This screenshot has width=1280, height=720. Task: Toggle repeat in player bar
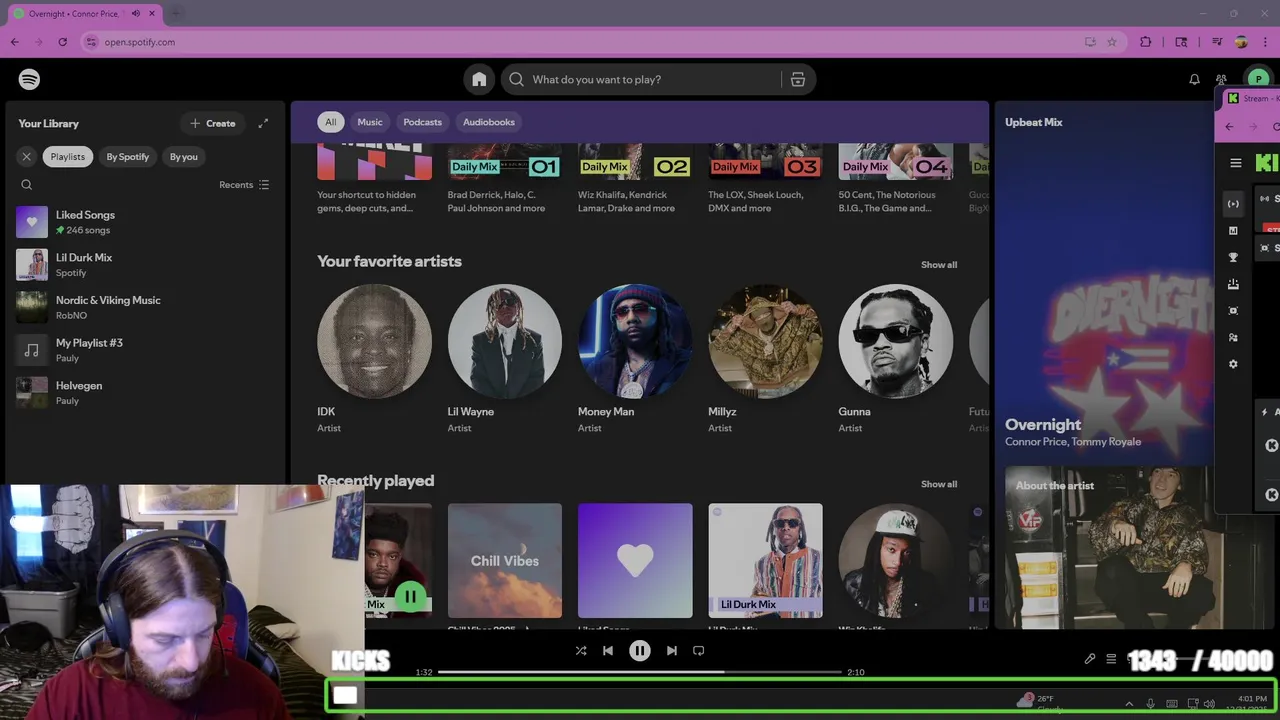(699, 650)
